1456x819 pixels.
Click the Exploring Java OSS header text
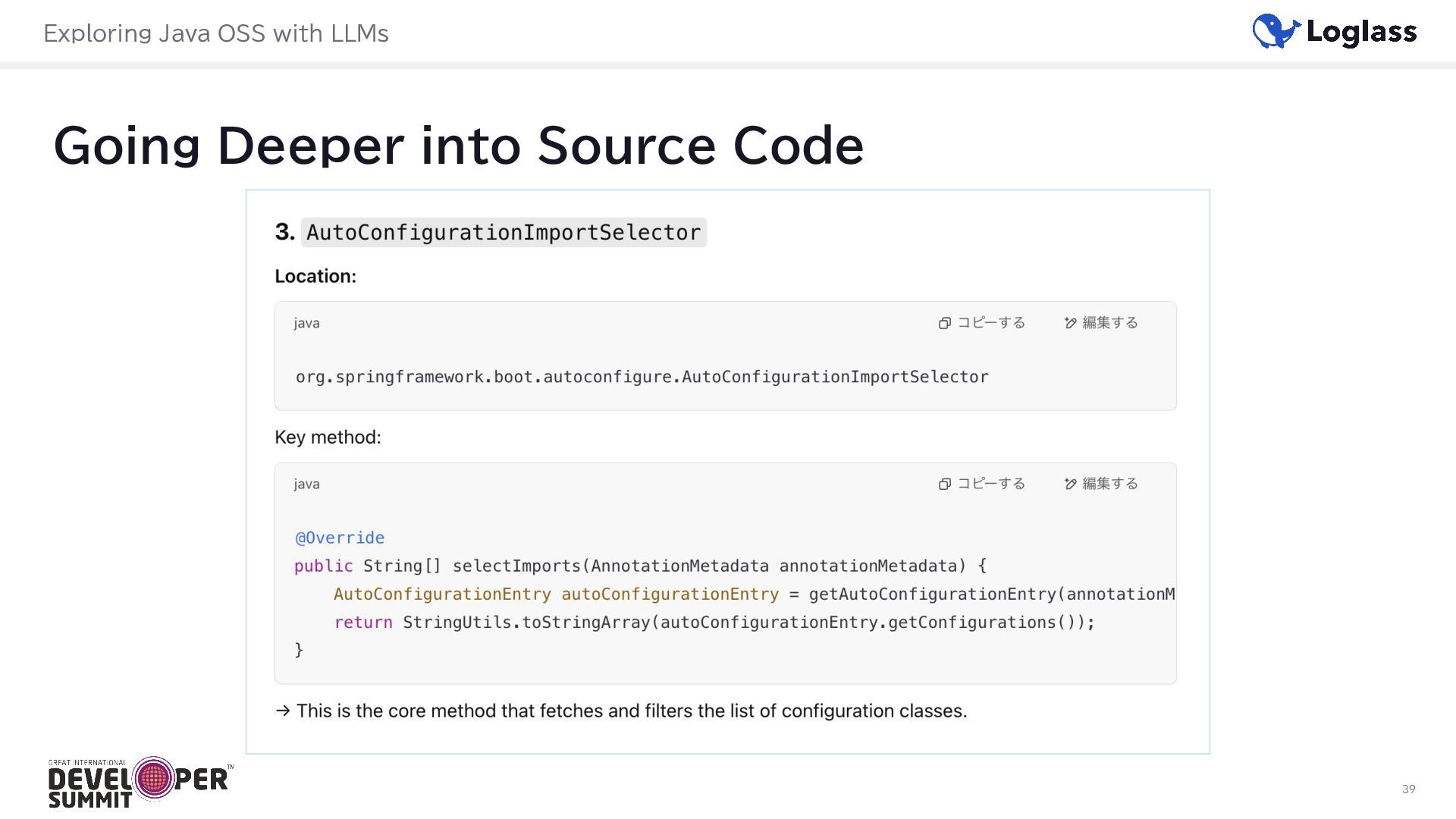[216, 33]
